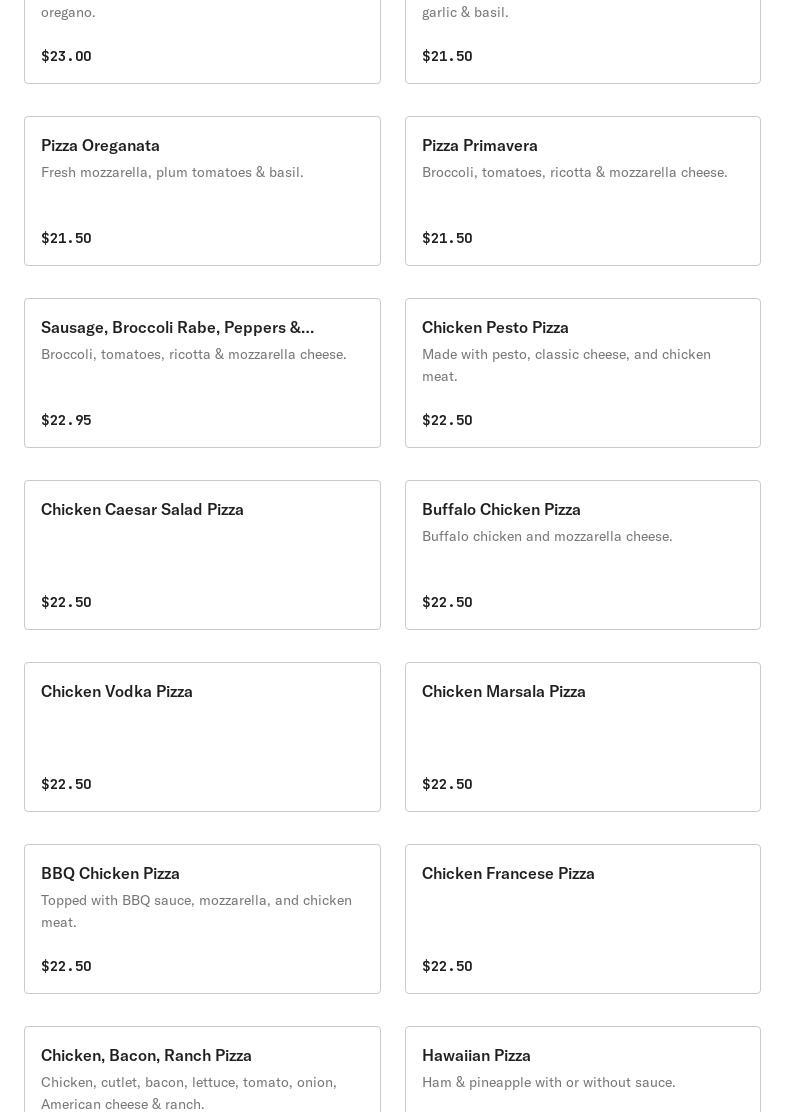Open the Sausage, Broccoli Rabe, Peppers item

click(x=202, y=373)
